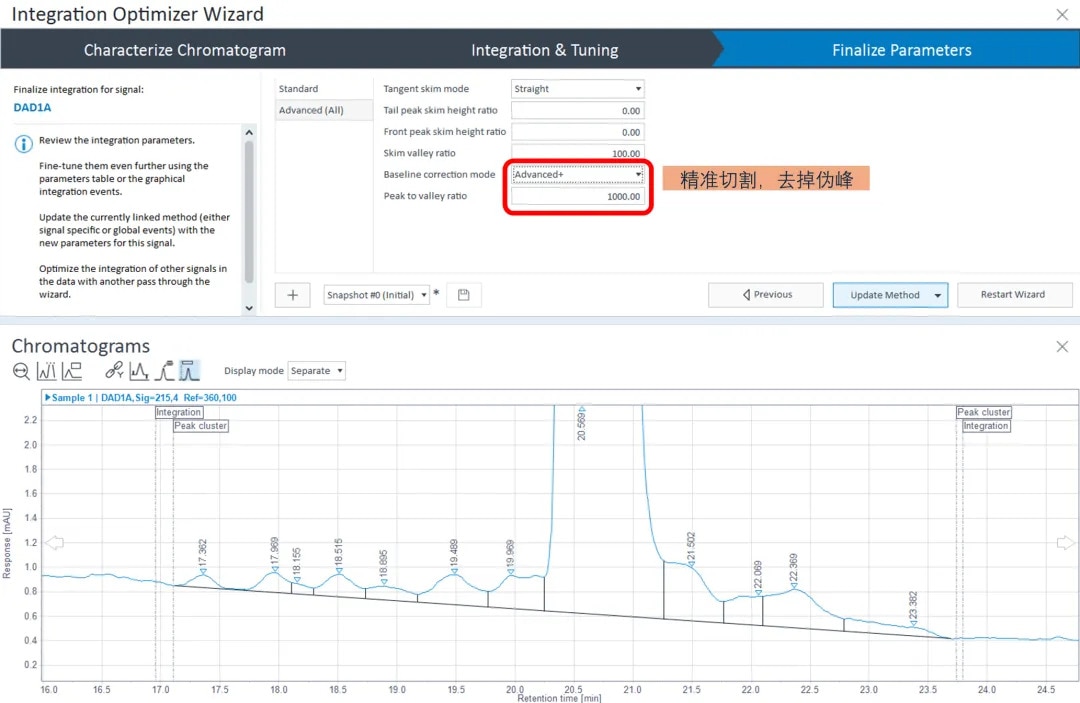Click the Peak to valley ratio field
This screenshot has height=703, width=1080.
click(x=577, y=197)
